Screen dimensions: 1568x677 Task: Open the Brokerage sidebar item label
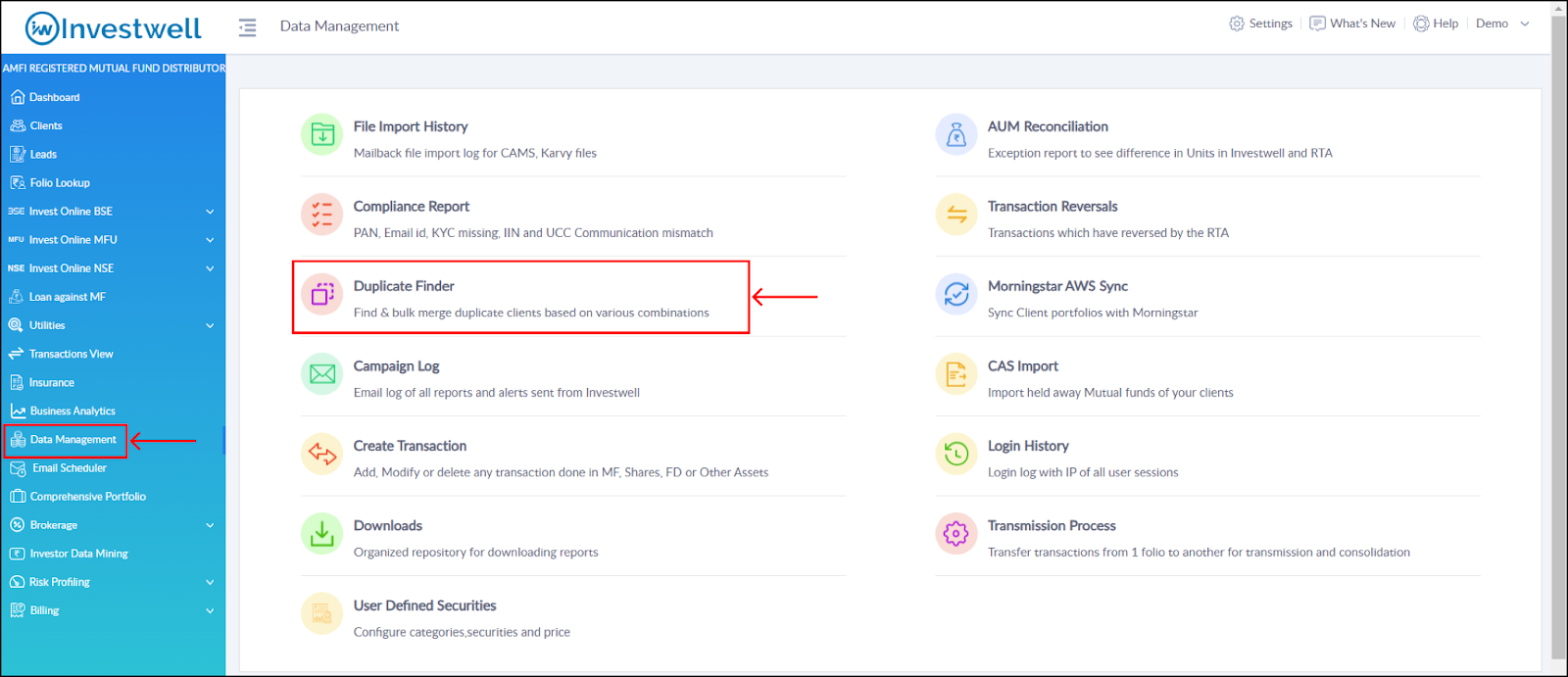53,525
